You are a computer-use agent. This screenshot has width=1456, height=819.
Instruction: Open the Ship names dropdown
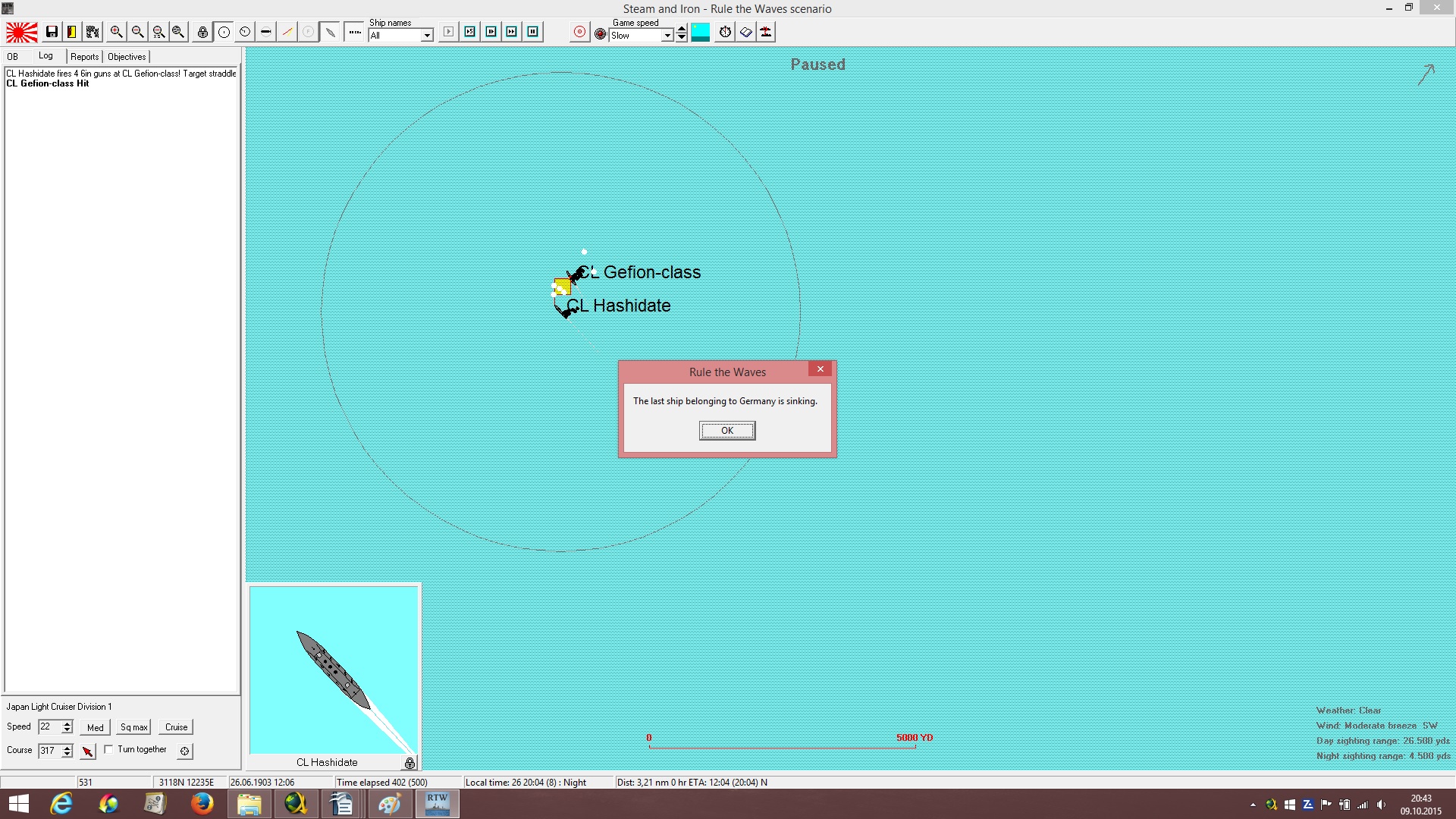pyautogui.click(x=427, y=36)
